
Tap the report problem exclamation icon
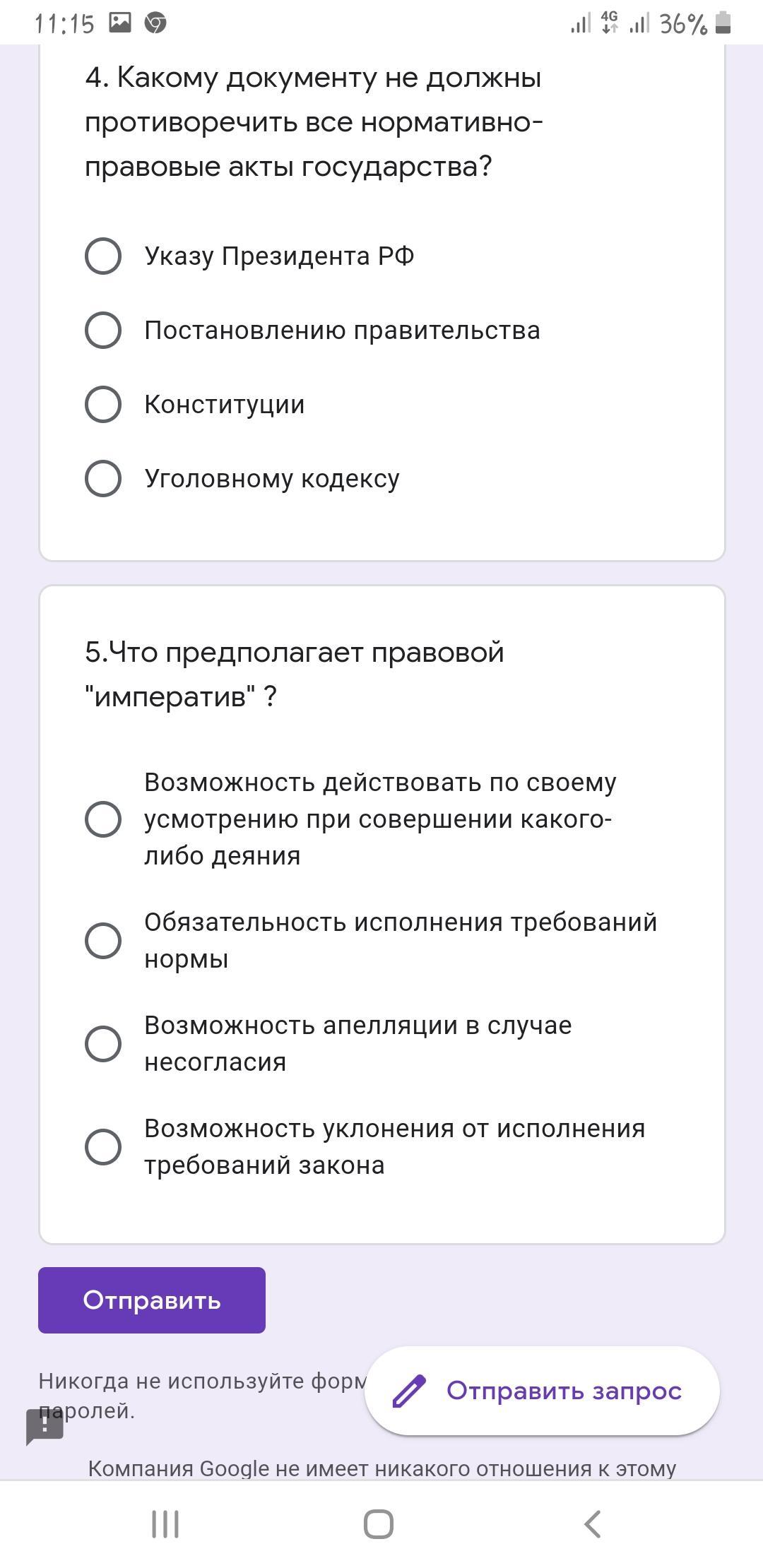coord(45,1425)
